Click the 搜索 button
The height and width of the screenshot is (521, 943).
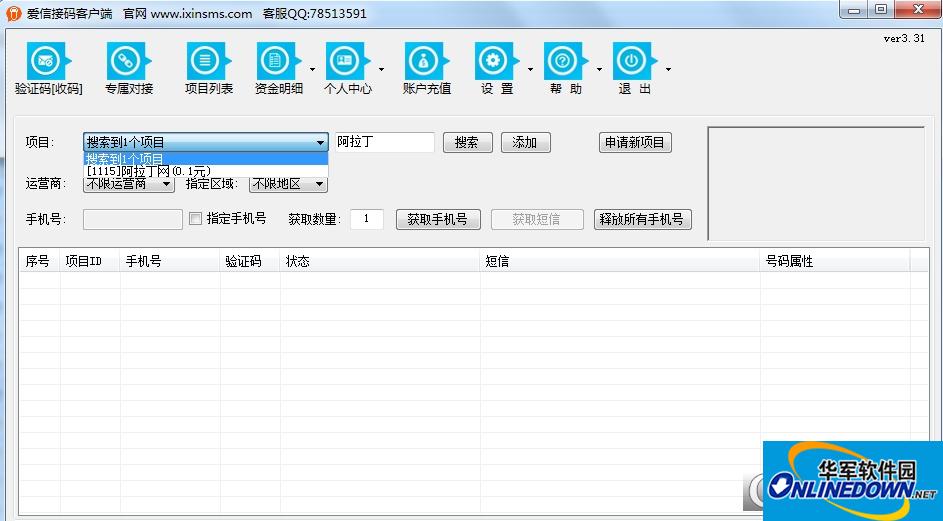click(467, 143)
